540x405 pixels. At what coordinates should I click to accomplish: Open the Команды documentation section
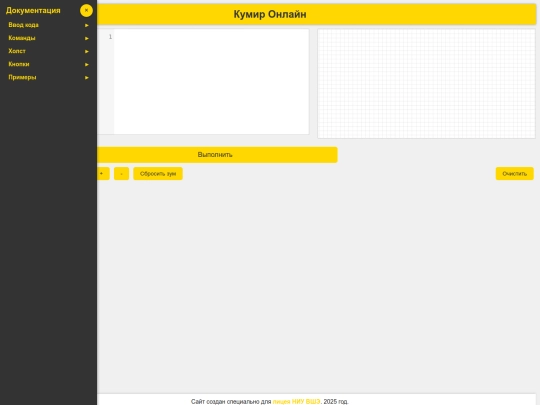click(x=48, y=38)
